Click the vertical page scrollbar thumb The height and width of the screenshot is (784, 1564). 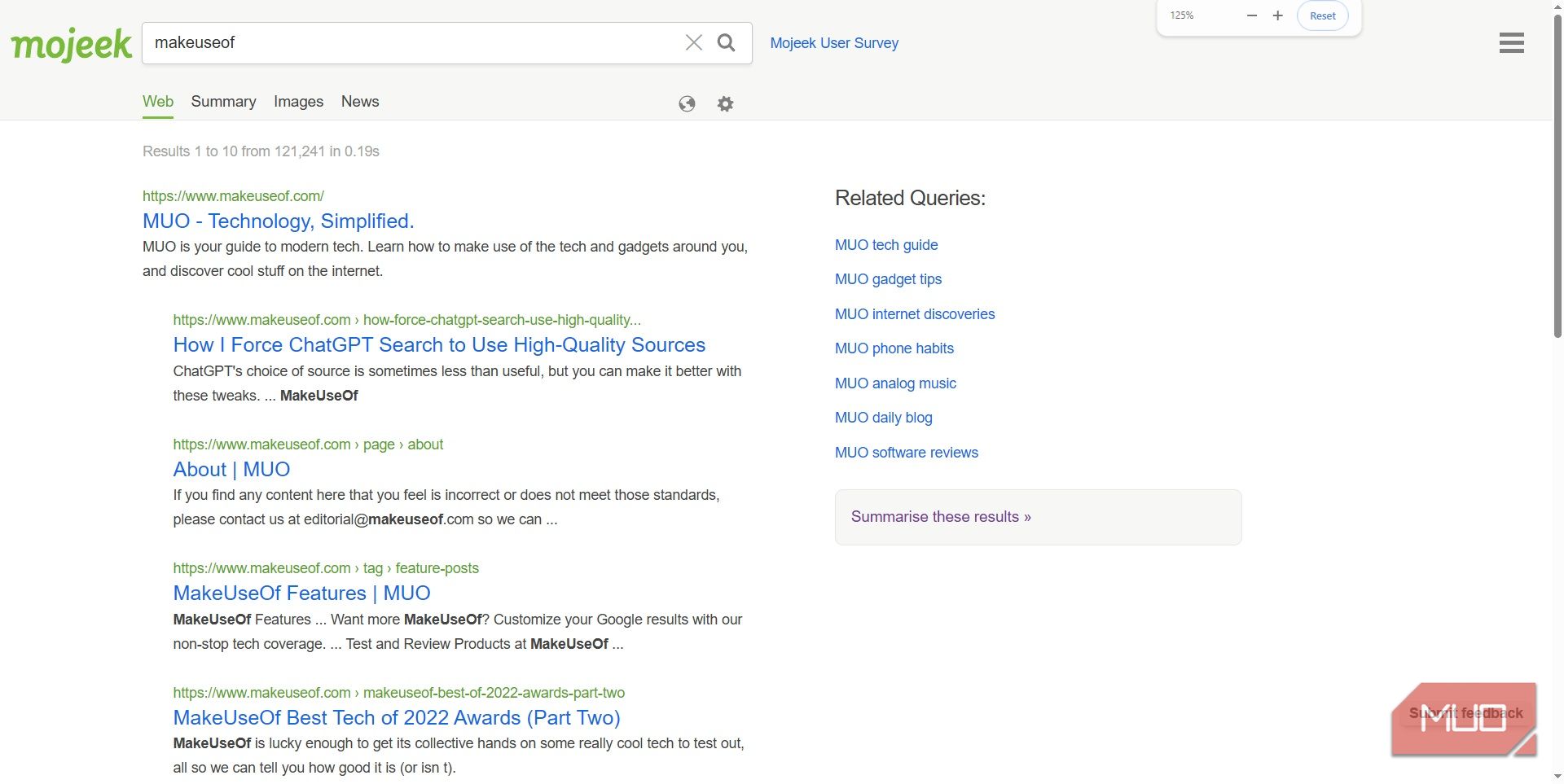pyautogui.click(x=1557, y=175)
